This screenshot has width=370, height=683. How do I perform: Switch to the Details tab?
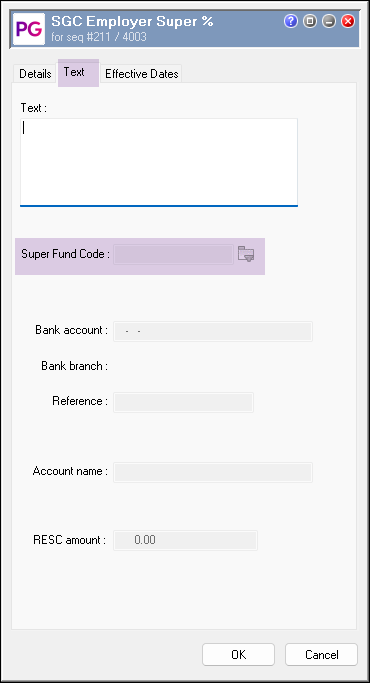pyautogui.click(x=35, y=74)
